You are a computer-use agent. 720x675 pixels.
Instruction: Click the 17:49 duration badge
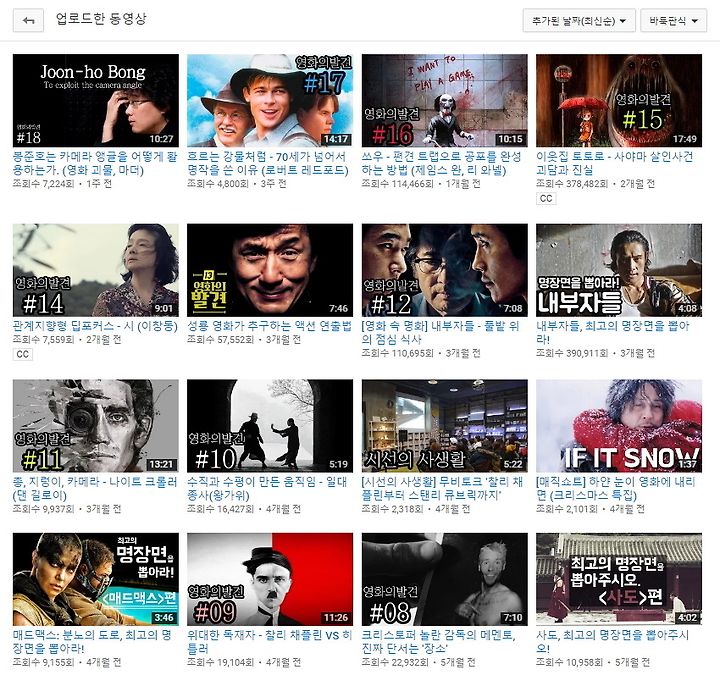point(685,139)
